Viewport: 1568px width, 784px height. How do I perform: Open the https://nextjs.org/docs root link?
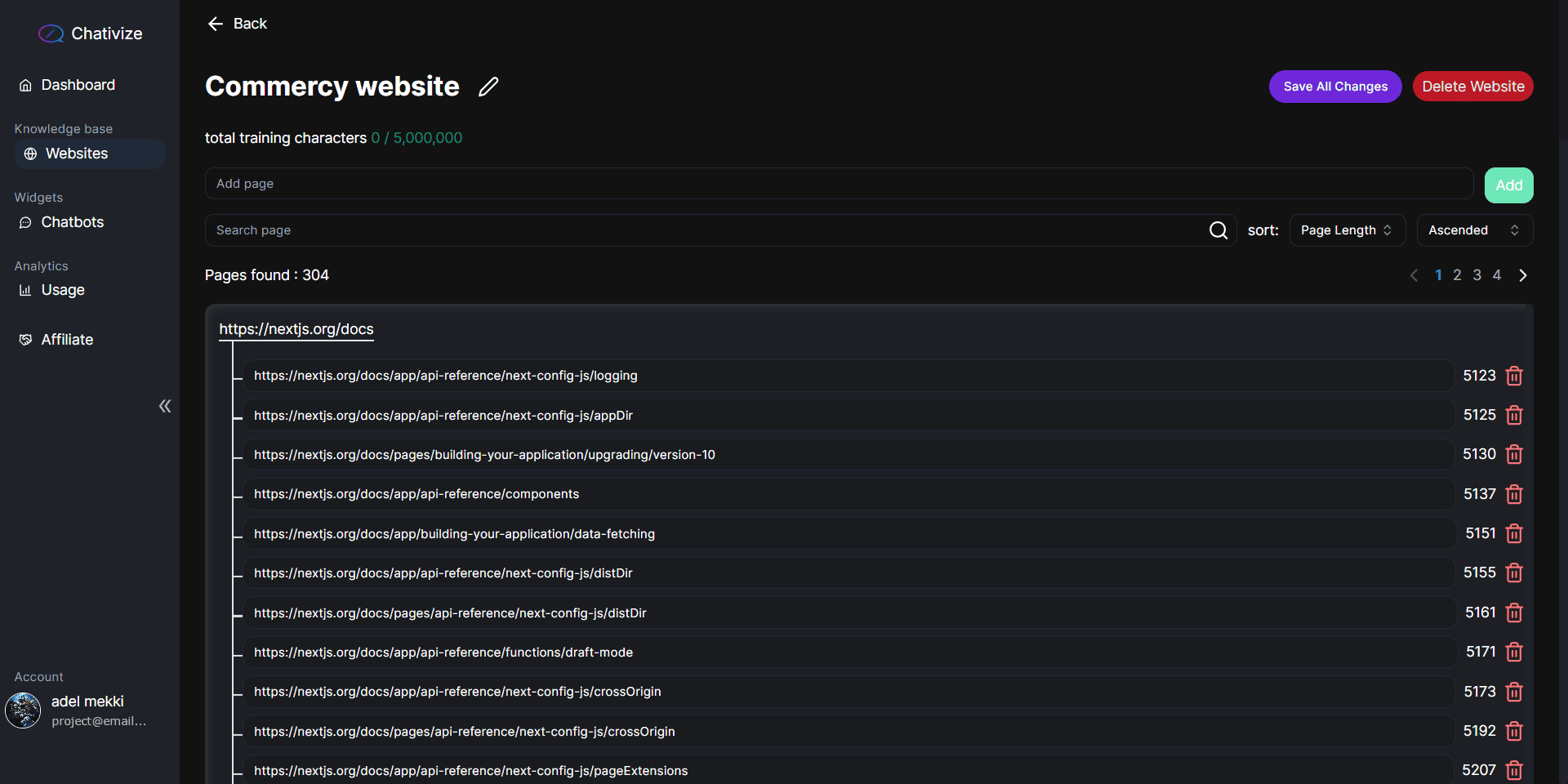(x=296, y=329)
